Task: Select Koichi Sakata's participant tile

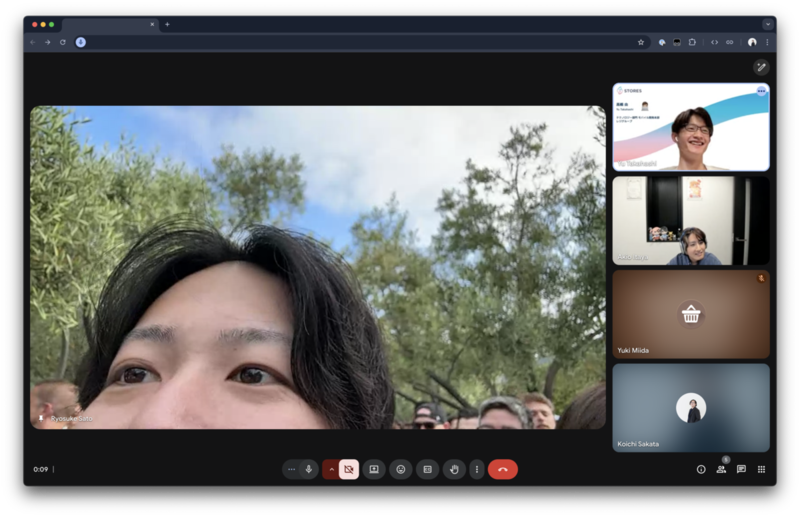Action: coord(691,407)
